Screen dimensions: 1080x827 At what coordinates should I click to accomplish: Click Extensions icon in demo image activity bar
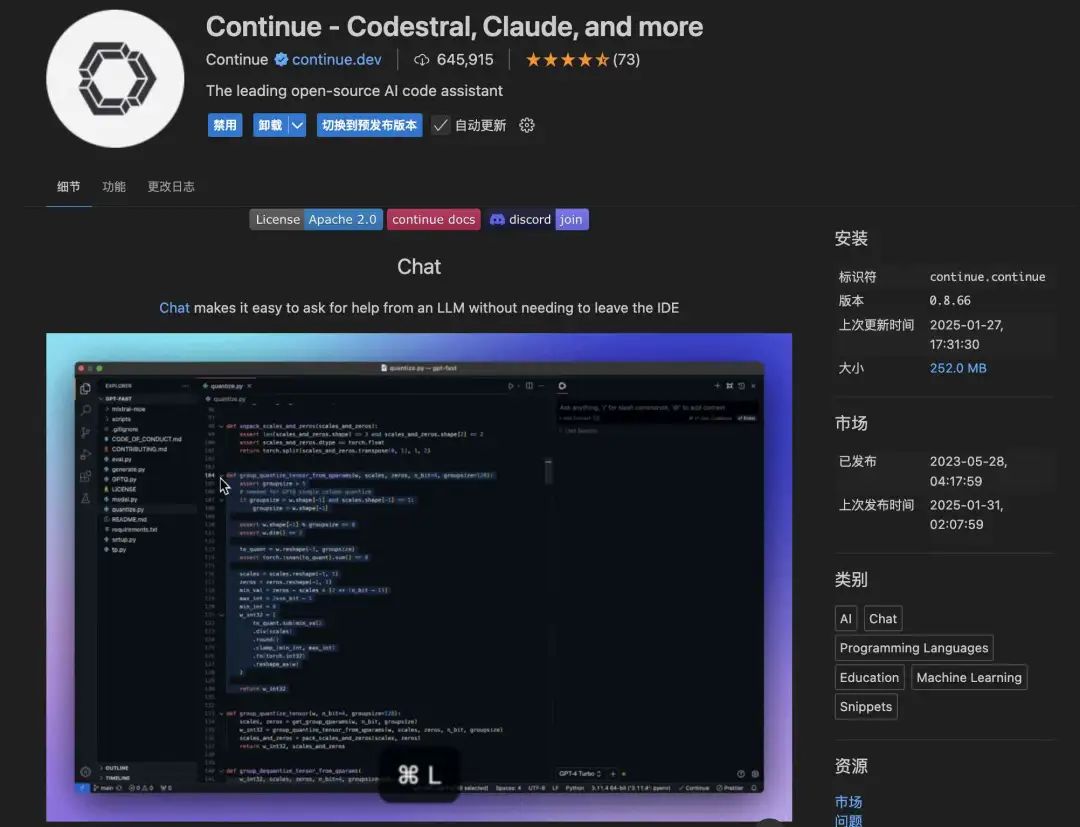[x=85, y=476]
